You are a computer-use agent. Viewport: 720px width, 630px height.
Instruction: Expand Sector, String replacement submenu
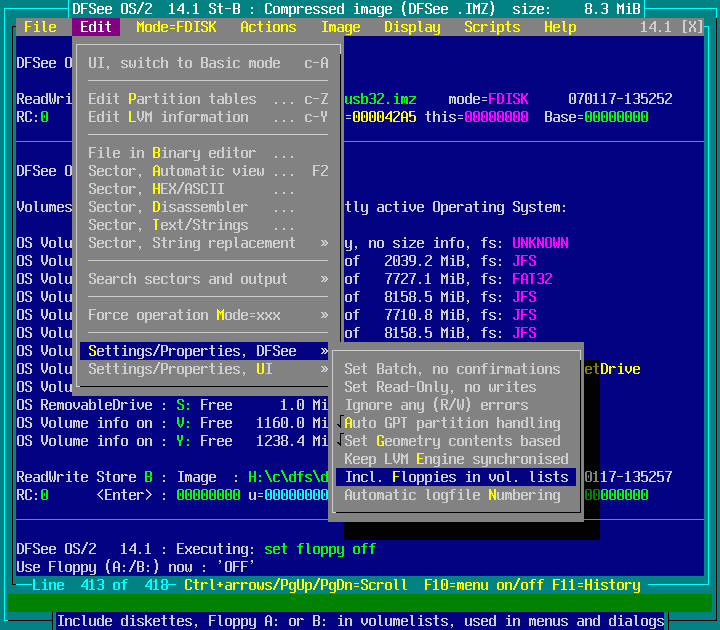coord(208,243)
